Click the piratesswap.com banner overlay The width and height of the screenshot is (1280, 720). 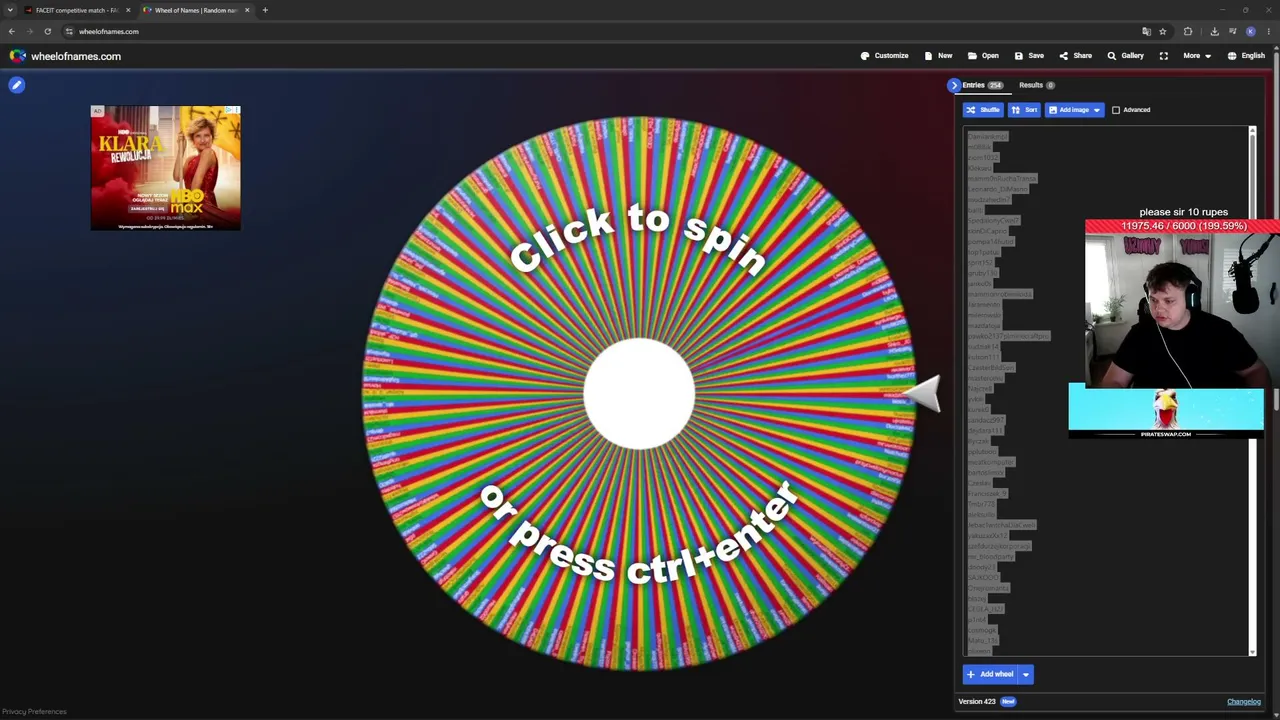pos(1166,411)
